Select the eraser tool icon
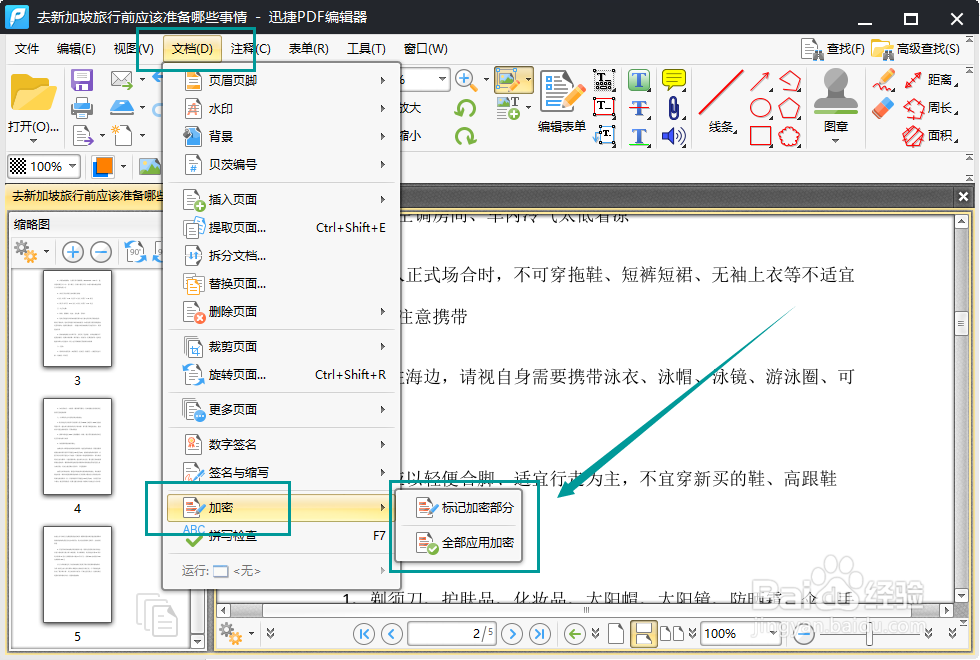Viewport: 980px width, 660px height. [x=883, y=108]
